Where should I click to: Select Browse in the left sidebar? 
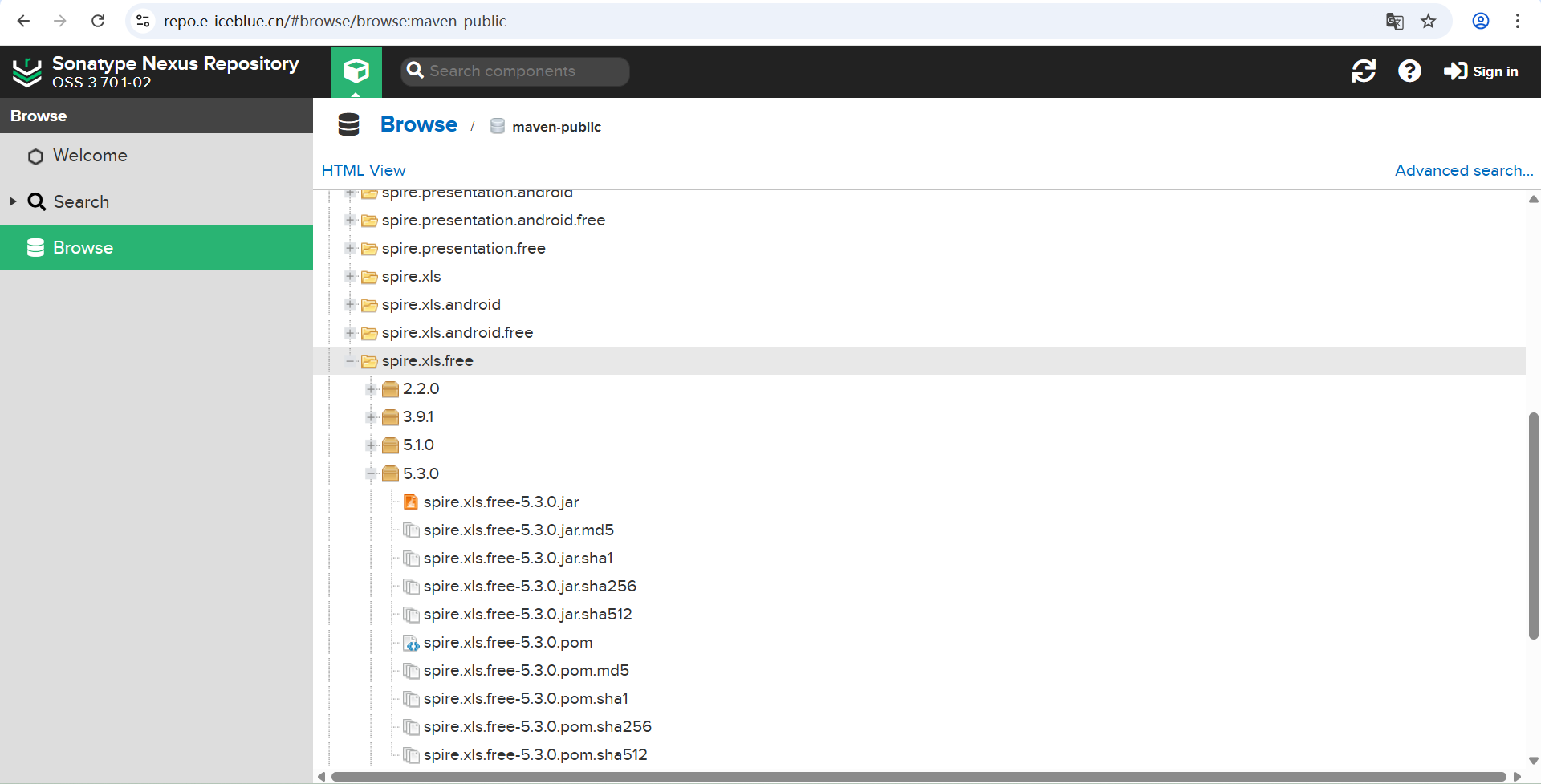click(x=84, y=247)
